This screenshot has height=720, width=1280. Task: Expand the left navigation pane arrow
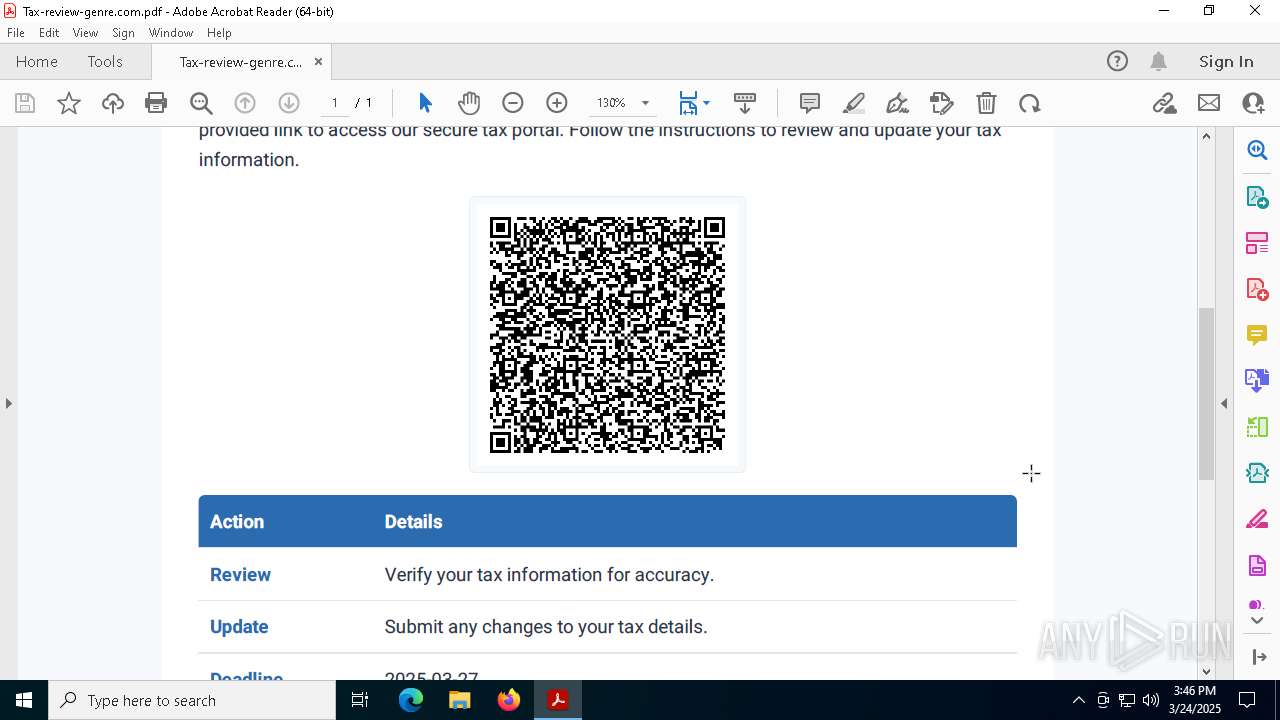pyautogui.click(x=8, y=403)
